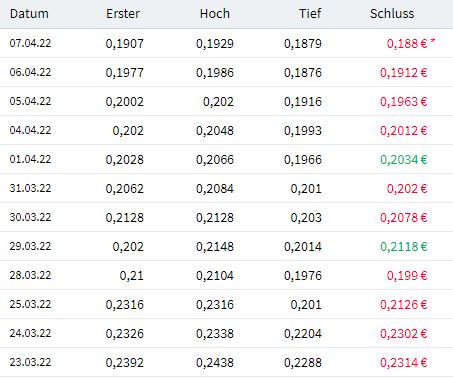This screenshot has width=453, height=378.
Task: Click the Erster column header
Action: pyautogui.click(x=123, y=14)
